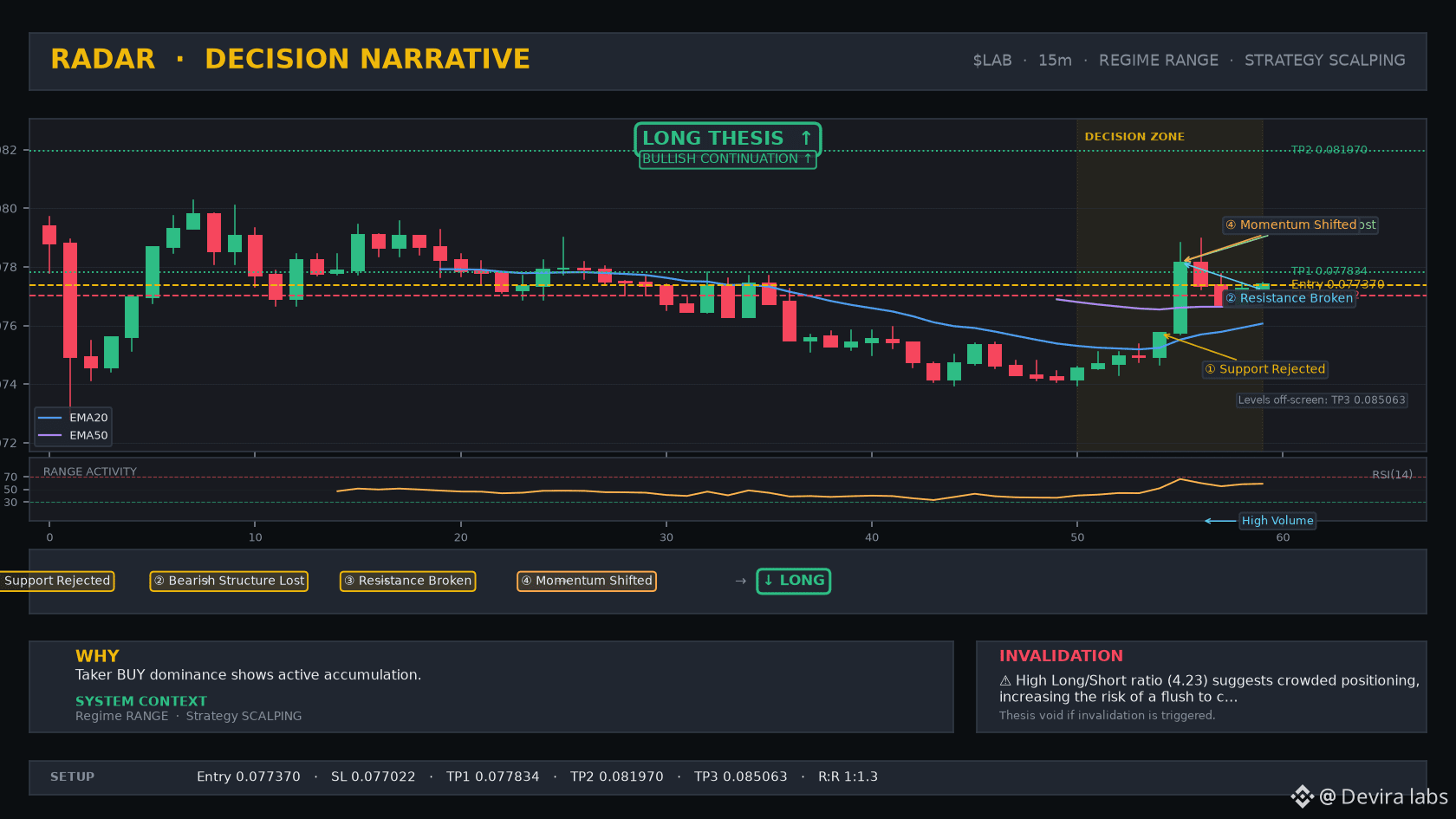Click x-axis tick label 50
Image resolution: width=1456 pixels, height=819 pixels.
(1077, 537)
